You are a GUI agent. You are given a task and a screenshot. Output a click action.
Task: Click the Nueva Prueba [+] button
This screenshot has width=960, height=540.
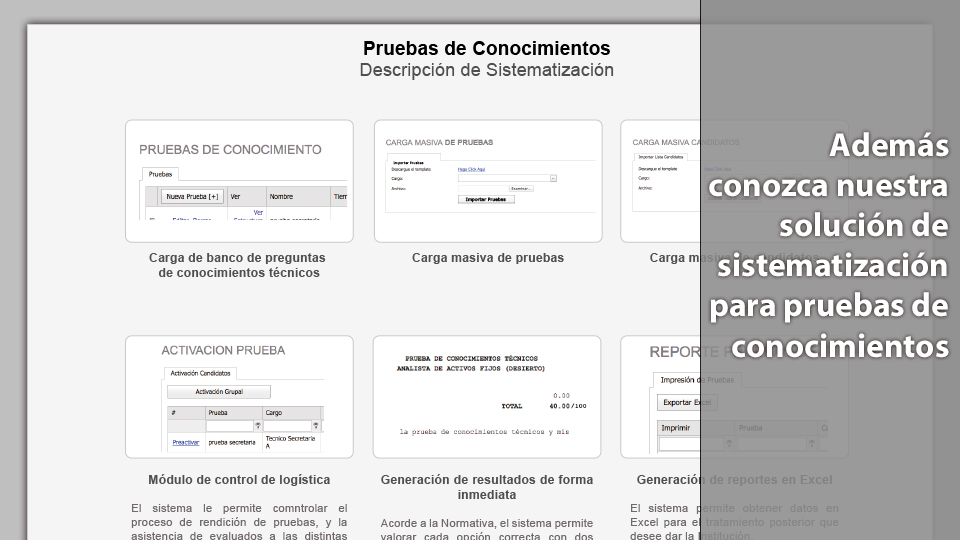[x=193, y=196]
